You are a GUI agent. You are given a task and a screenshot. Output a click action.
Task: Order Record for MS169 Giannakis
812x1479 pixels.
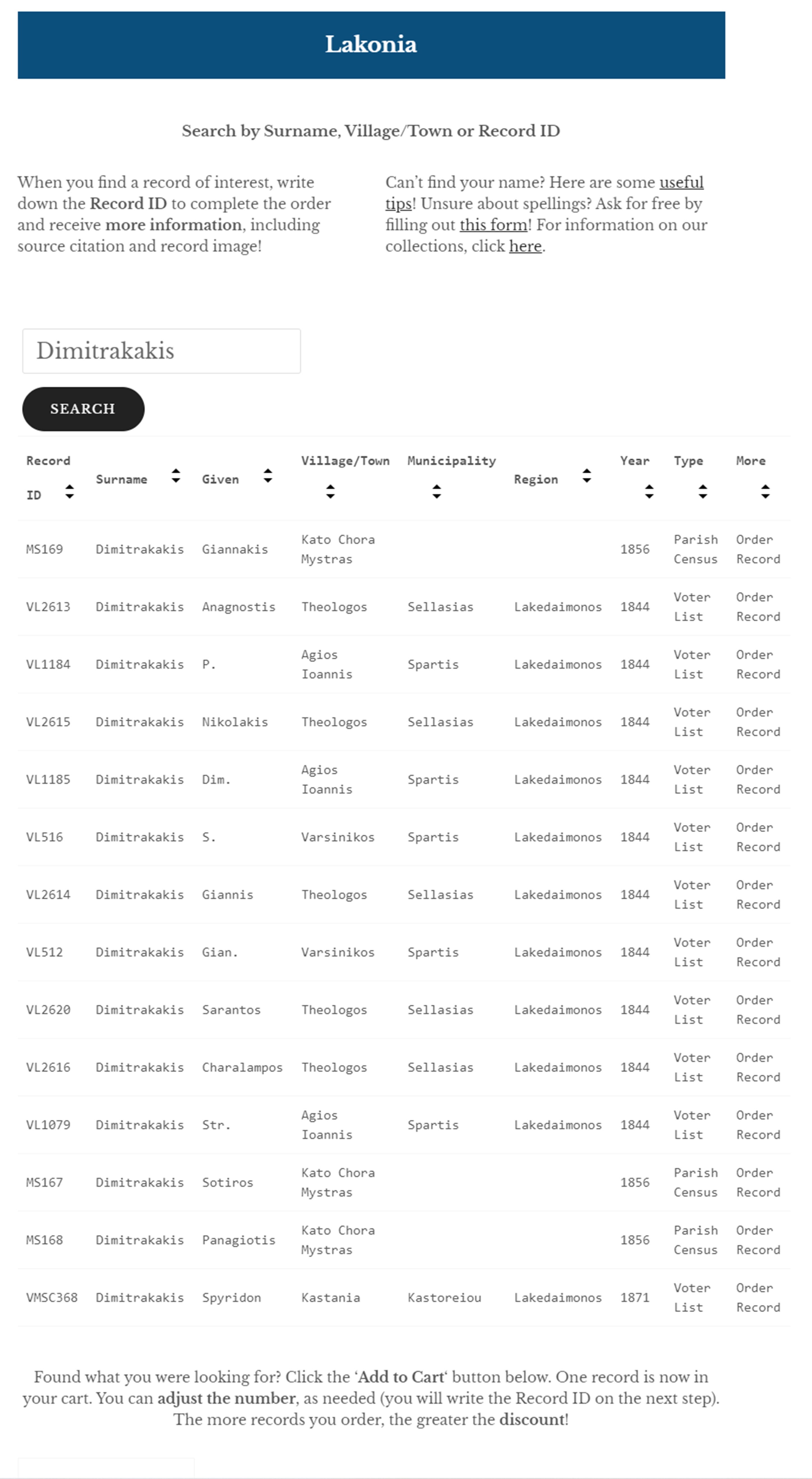(758, 549)
